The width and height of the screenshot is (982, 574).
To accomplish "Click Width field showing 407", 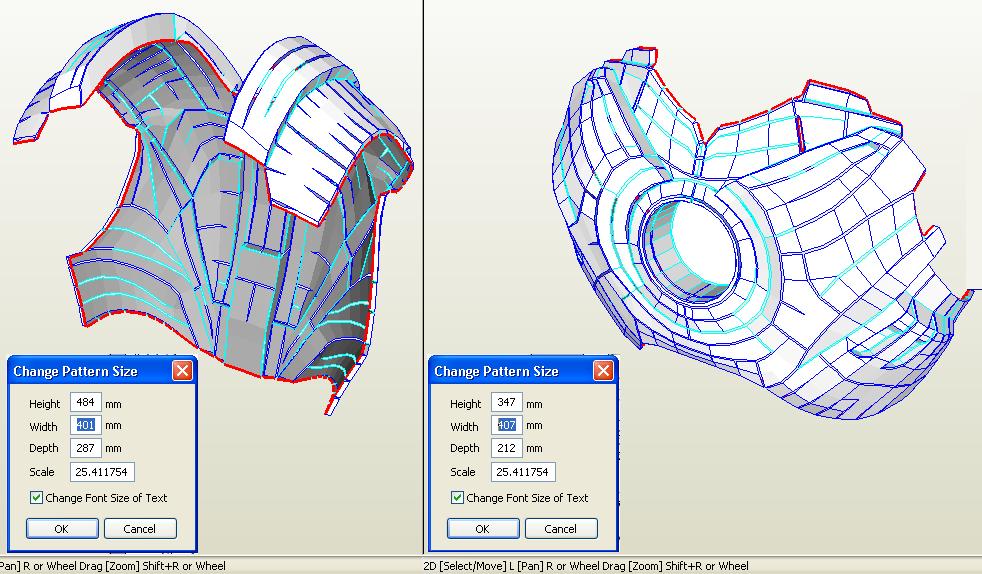I will coord(507,425).
